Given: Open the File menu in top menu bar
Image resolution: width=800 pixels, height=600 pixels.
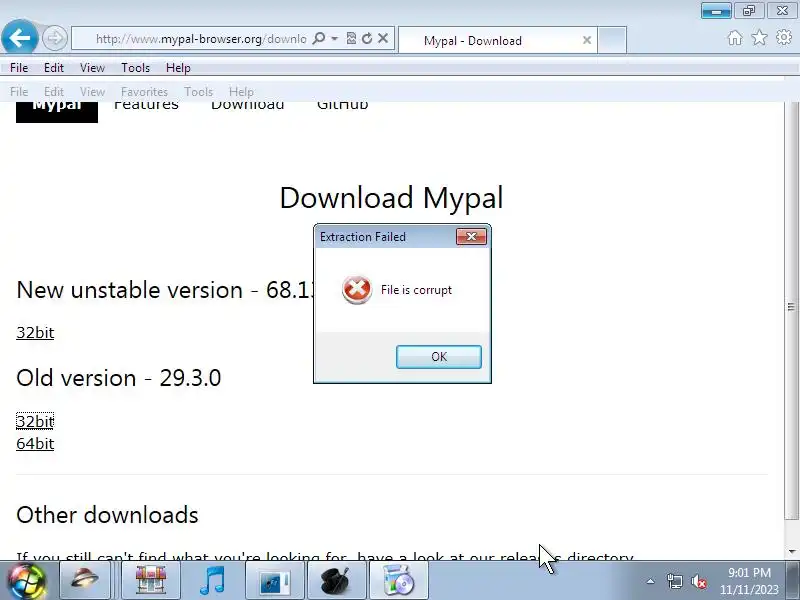Looking at the screenshot, I should point(19,67).
